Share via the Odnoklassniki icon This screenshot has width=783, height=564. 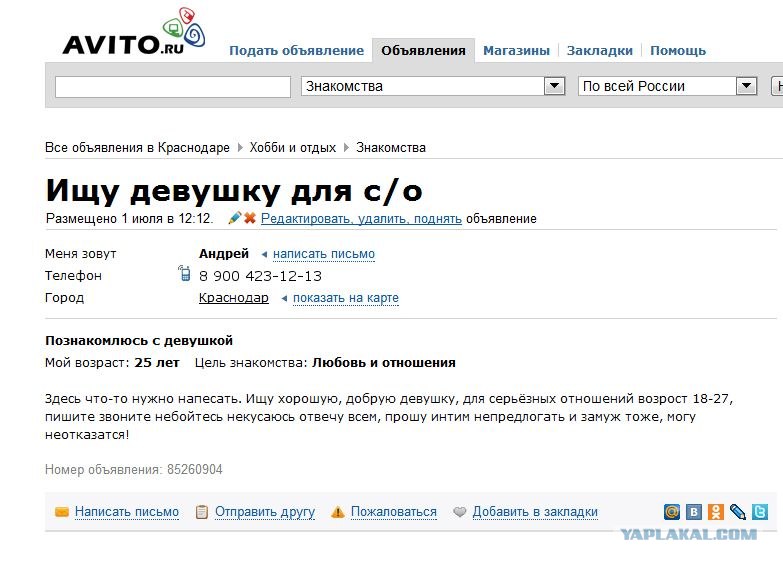click(x=716, y=512)
